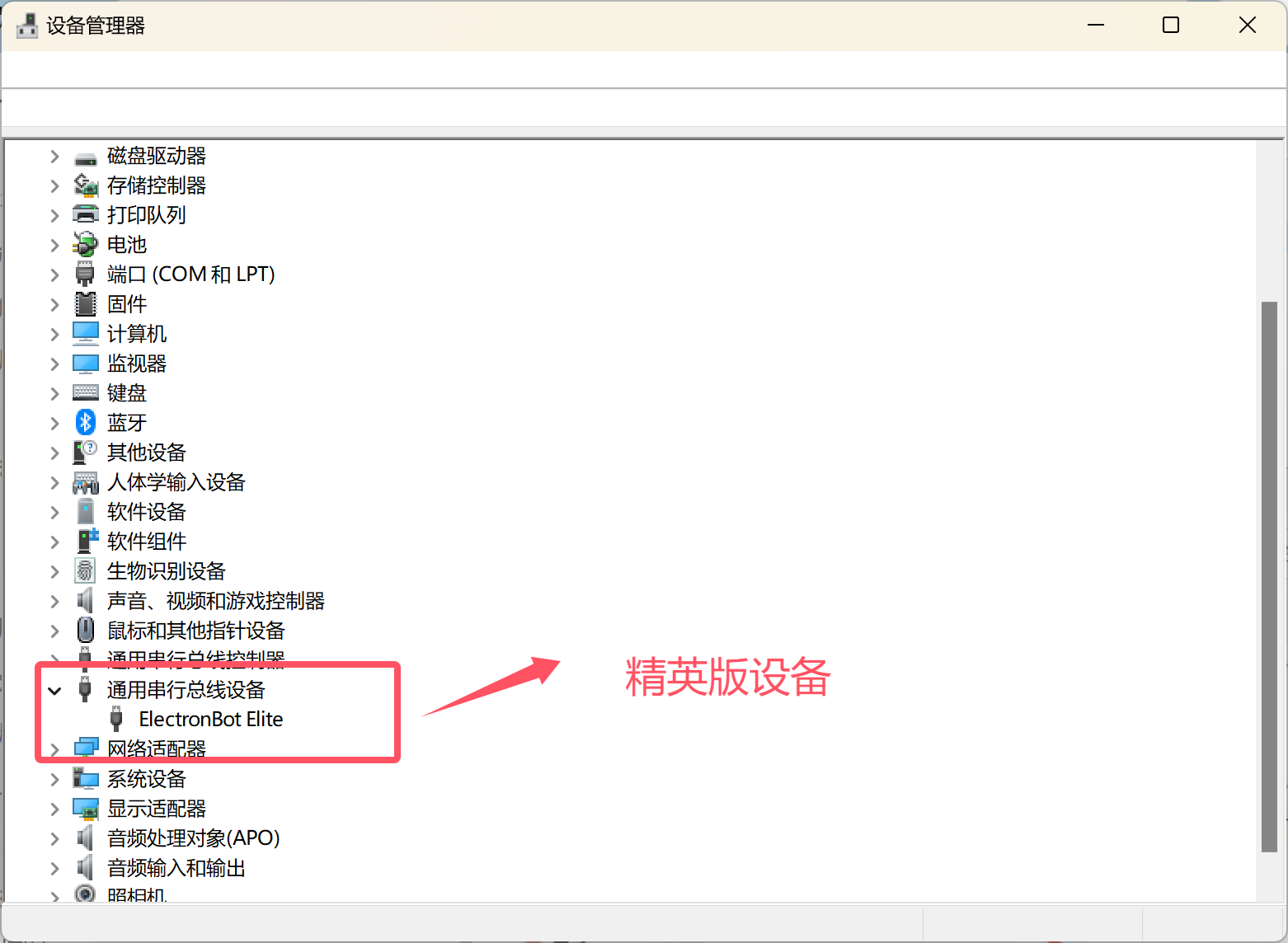Click the 音频处理对象(APO) speaker icon
The image size is (1288, 943).
pyautogui.click(x=86, y=839)
